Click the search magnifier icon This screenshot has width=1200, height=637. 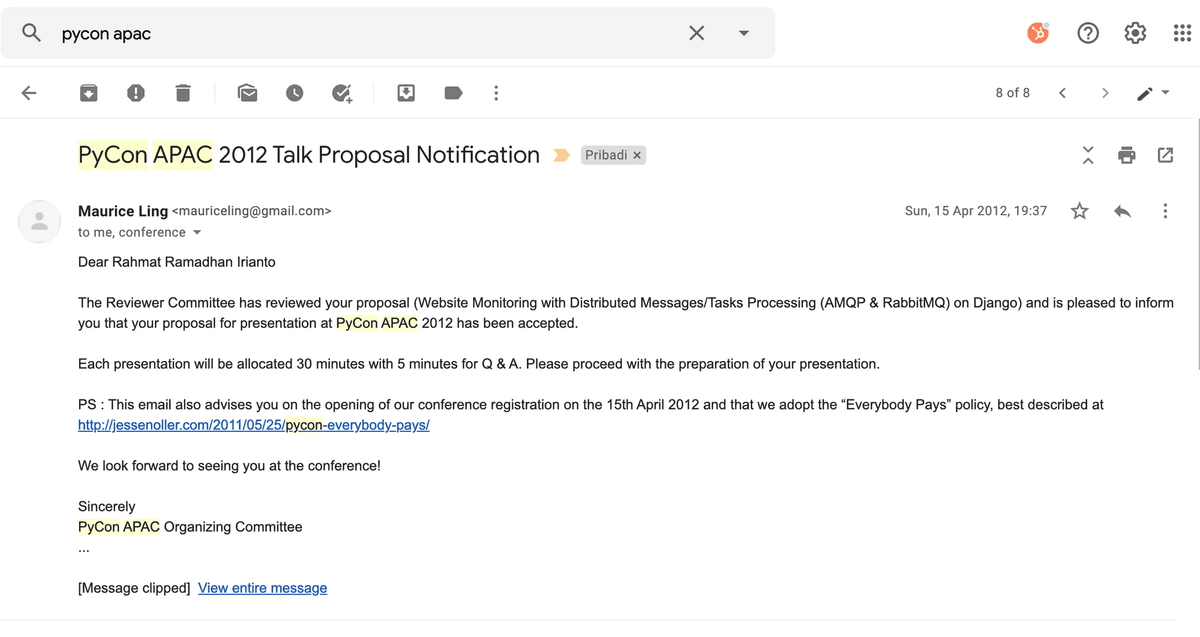tap(32, 33)
